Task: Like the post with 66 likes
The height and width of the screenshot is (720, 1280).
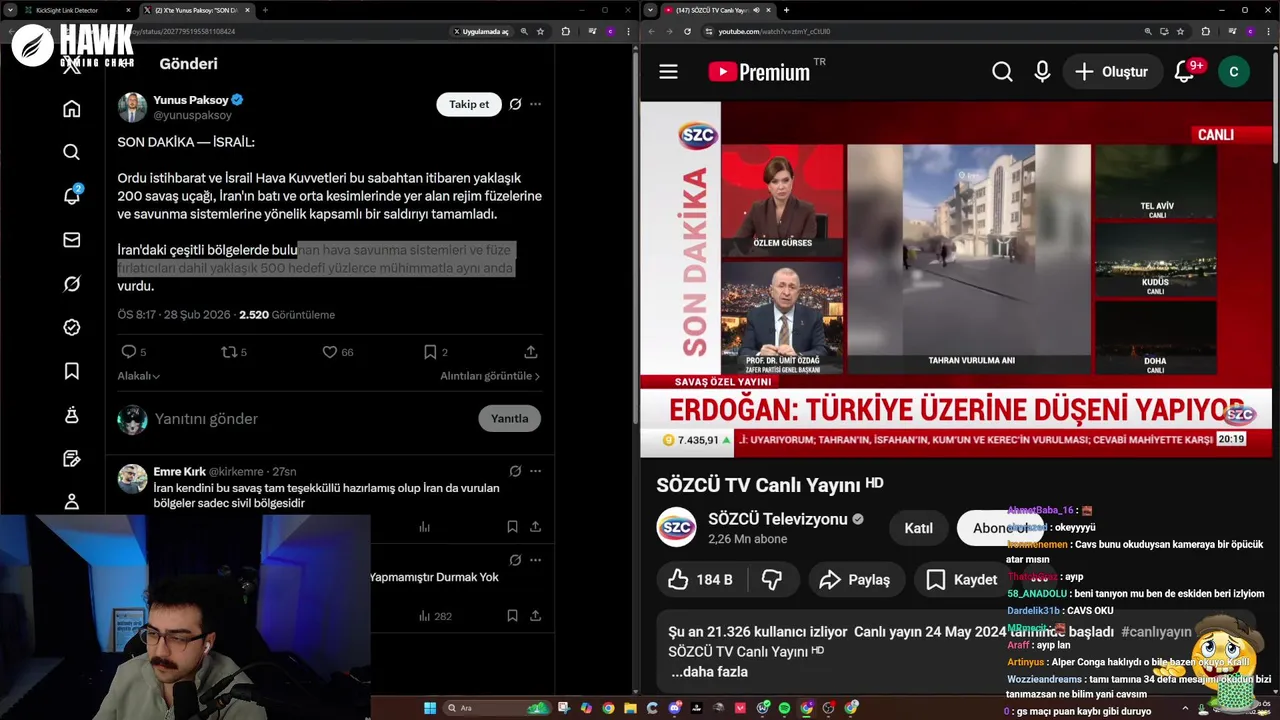Action: pyautogui.click(x=330, y=352)
